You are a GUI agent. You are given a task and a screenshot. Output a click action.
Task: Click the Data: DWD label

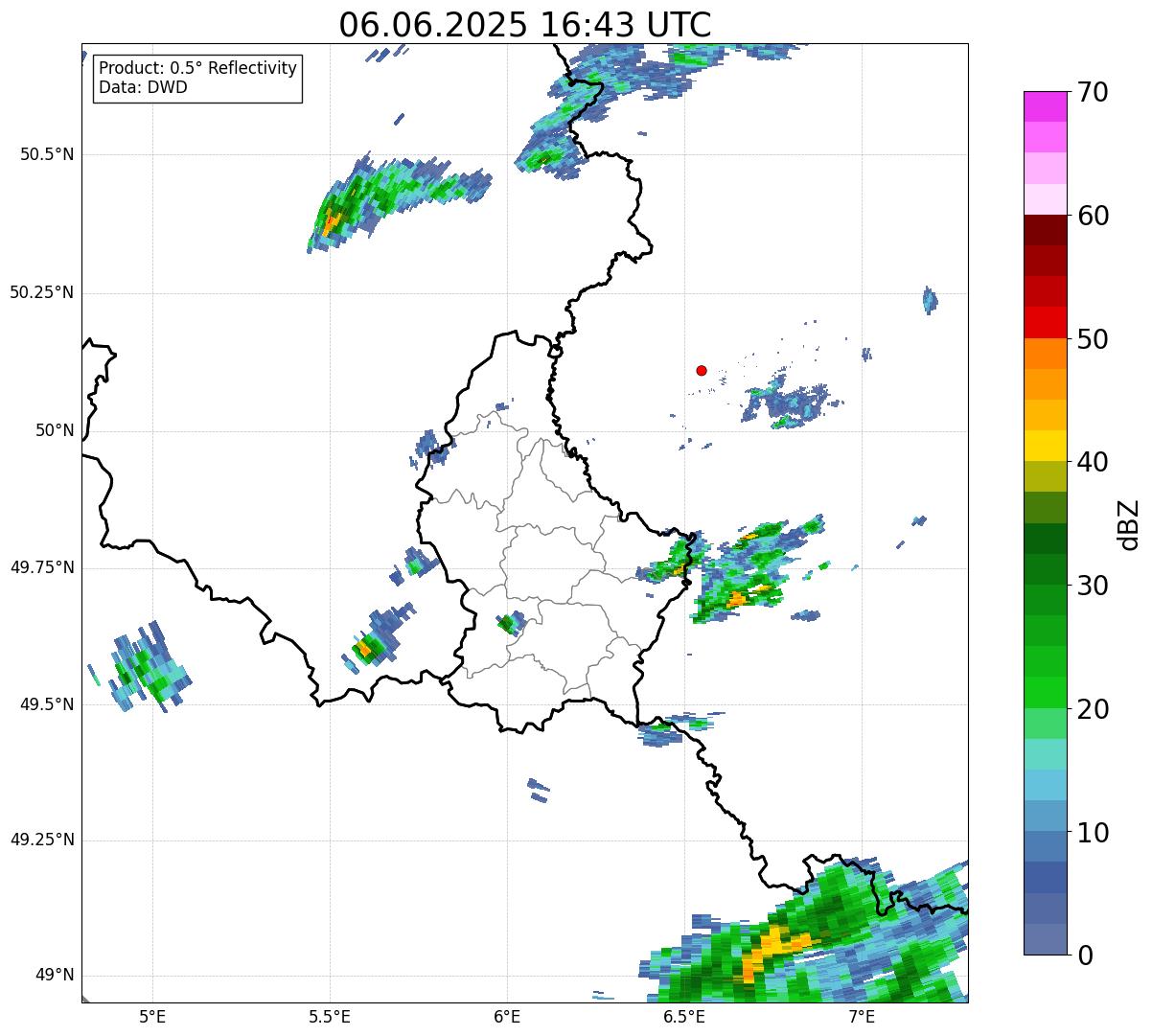(143, 87)
